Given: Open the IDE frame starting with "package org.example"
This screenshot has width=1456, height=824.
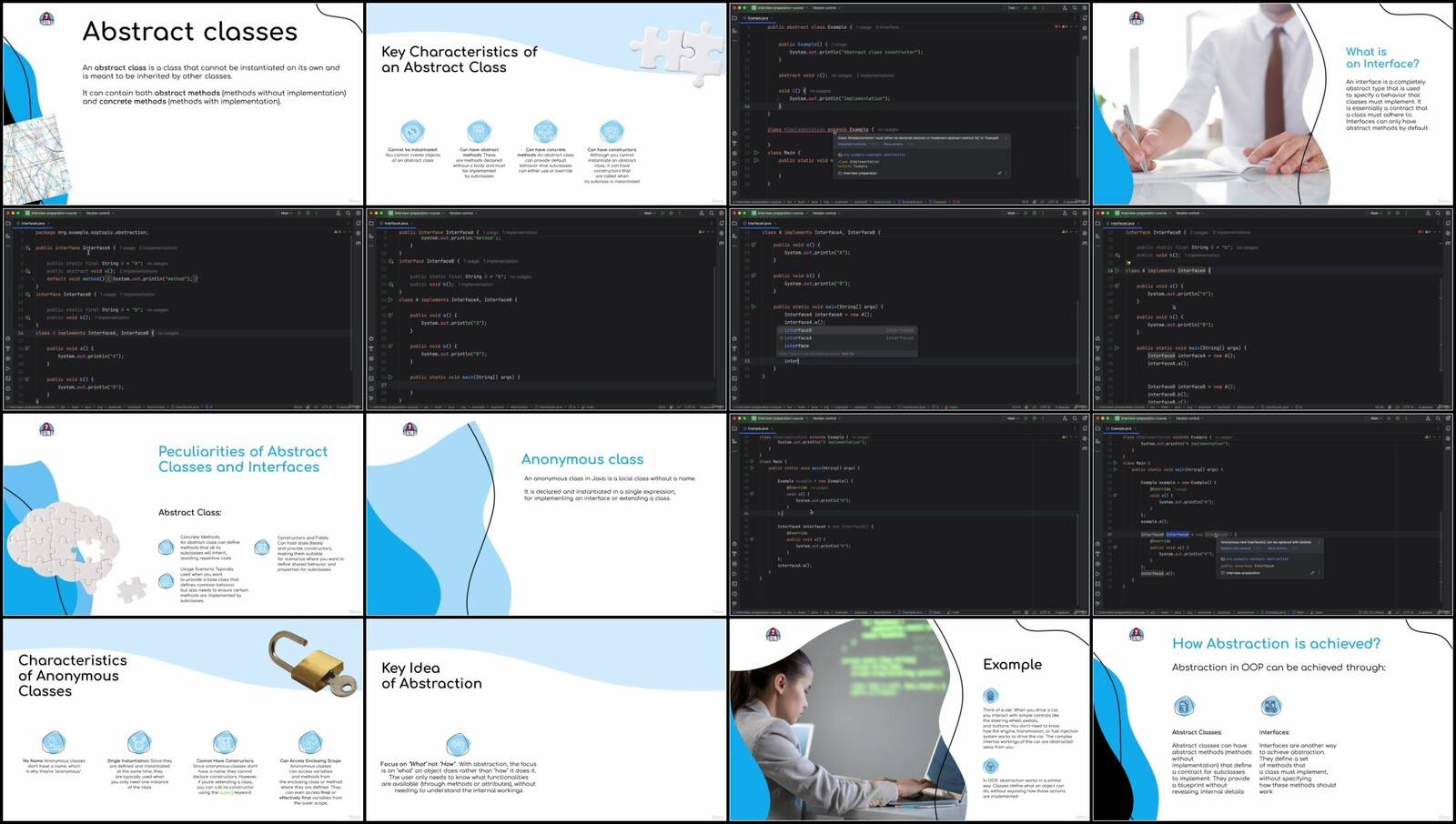Looking at the screenshot, I should pos(183,309).
